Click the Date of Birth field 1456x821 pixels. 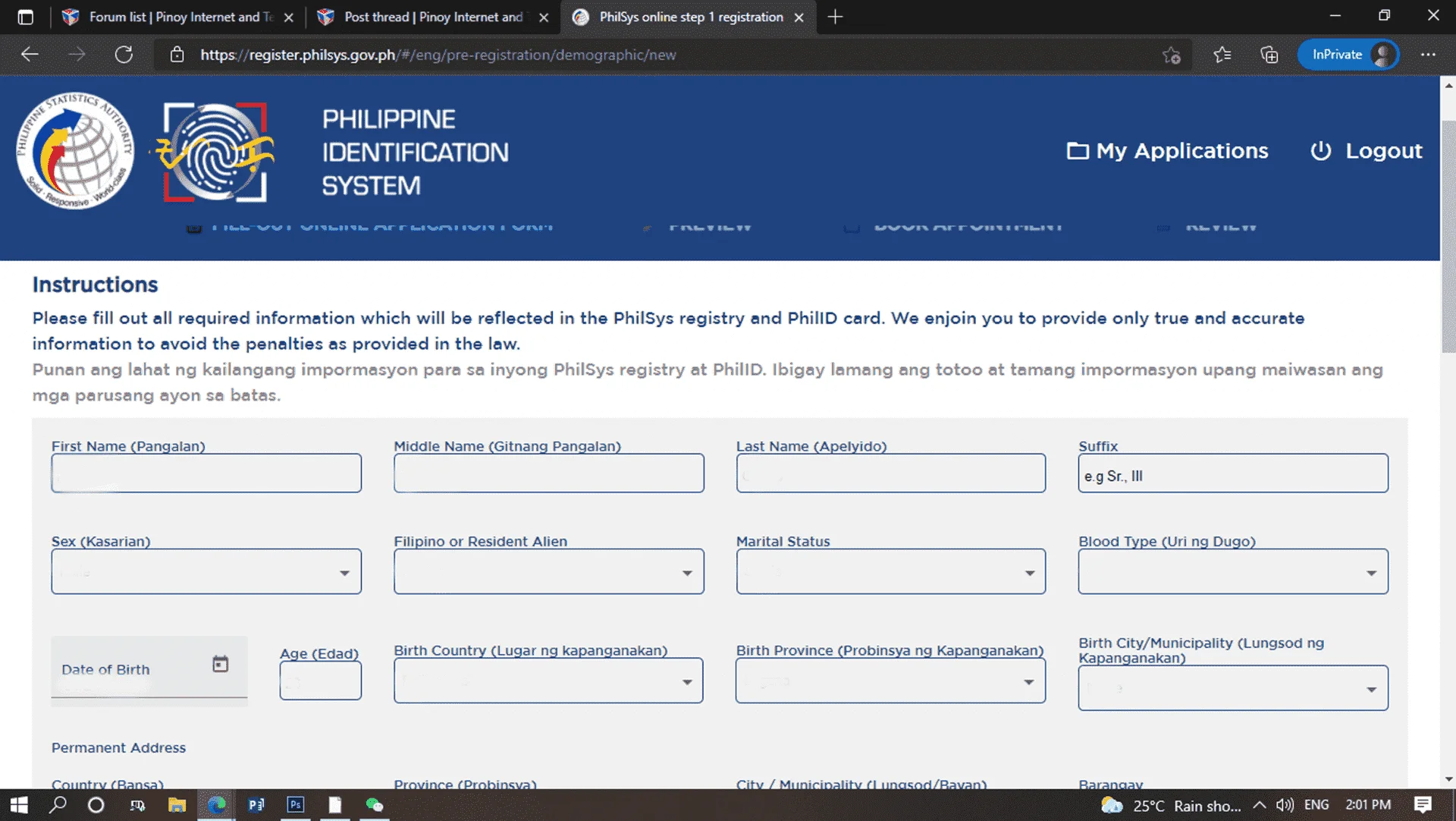(x=149, y=671)
